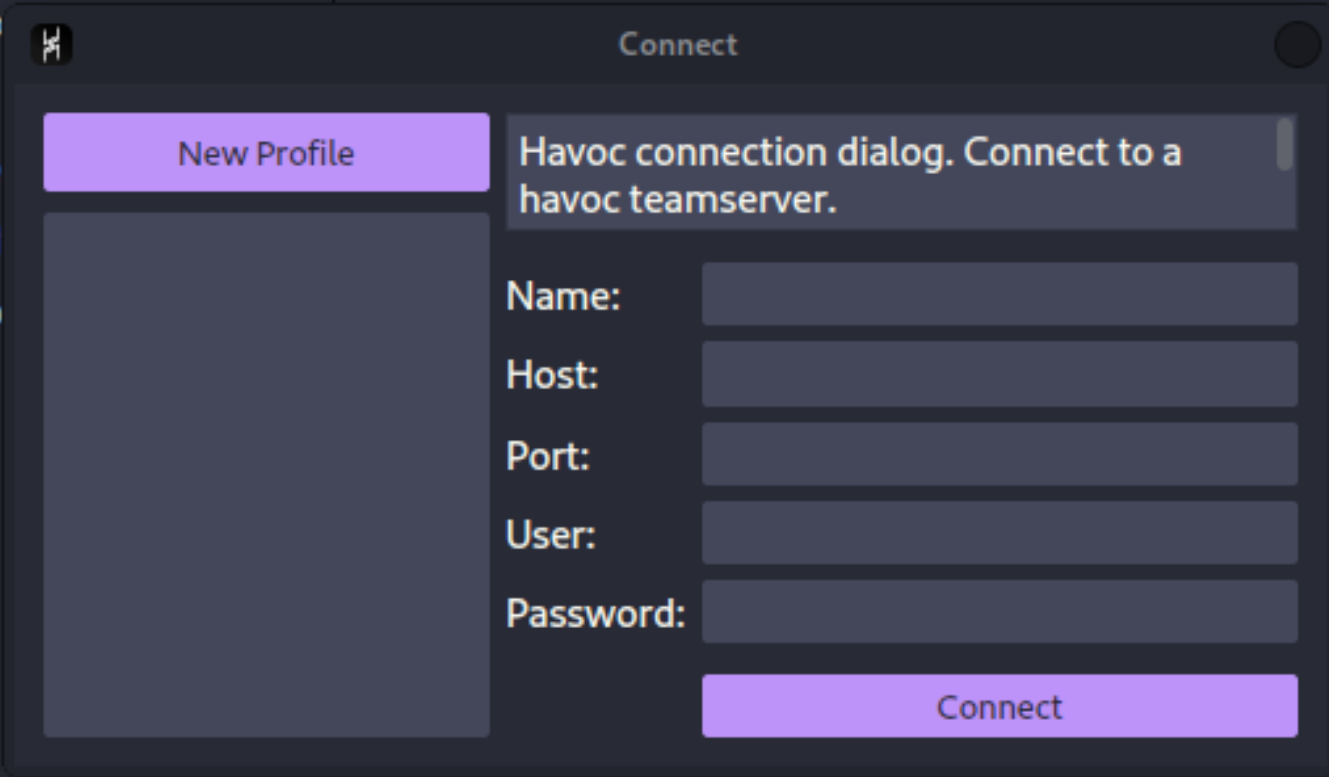Click the description box scrollbar handle
Image resolution: width=1329 pixels, height=777 pixels.
[1284, 145]
